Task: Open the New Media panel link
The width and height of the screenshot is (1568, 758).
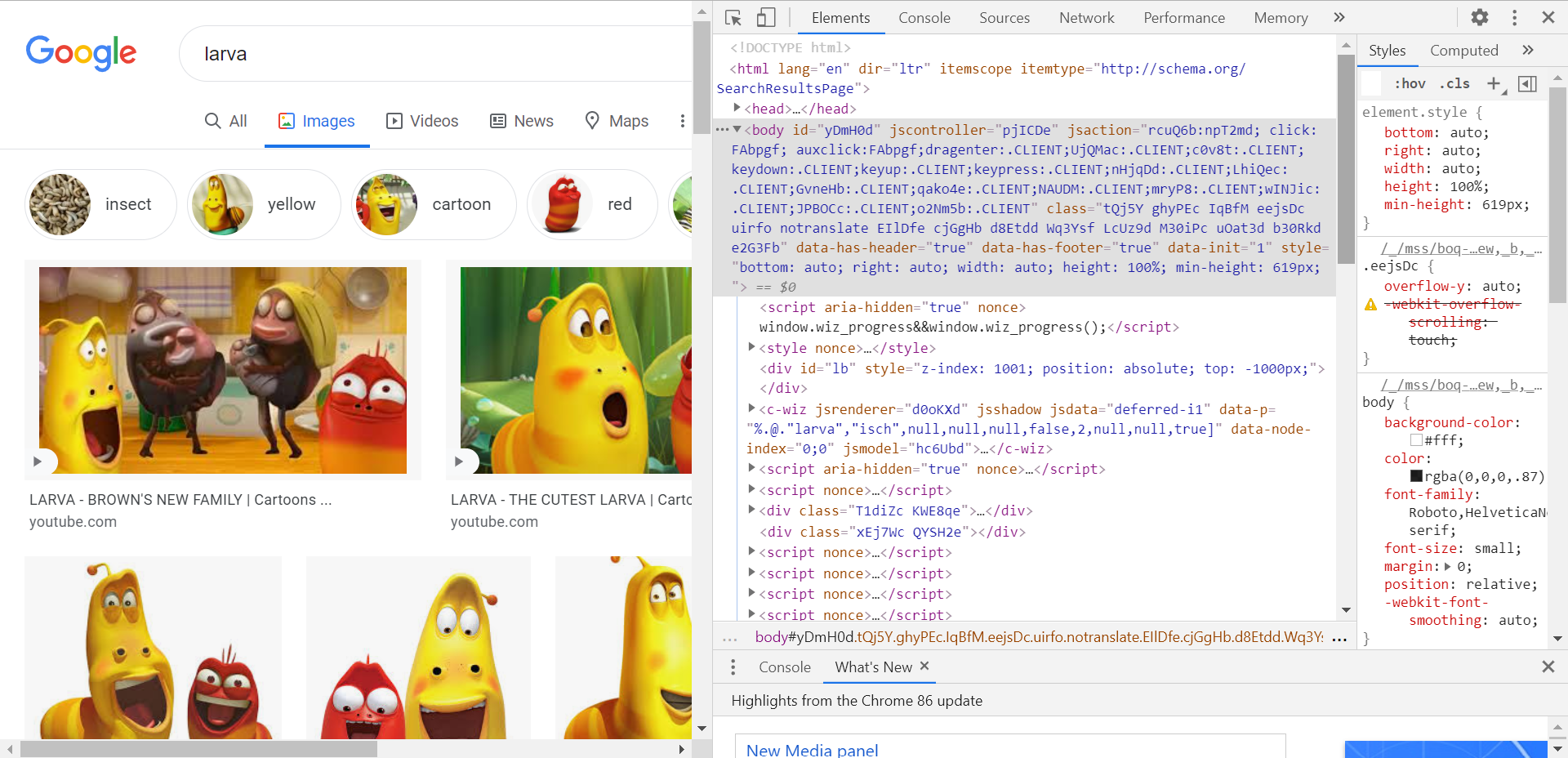Action: (813, 750)
